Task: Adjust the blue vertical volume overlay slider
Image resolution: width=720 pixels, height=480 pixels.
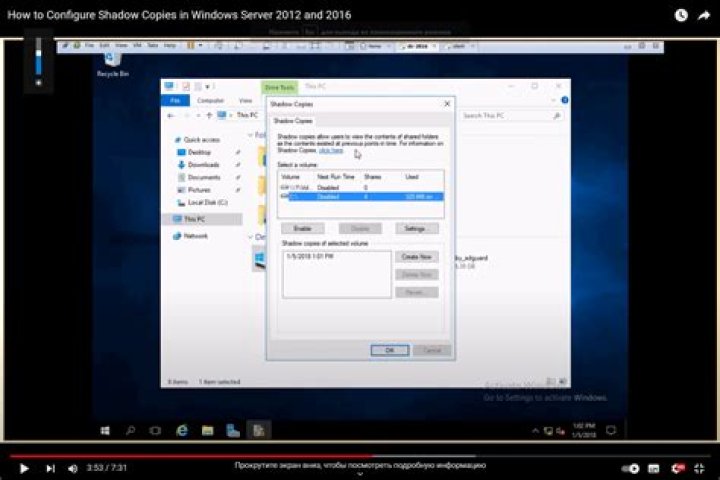Action: tap(39, 56)
